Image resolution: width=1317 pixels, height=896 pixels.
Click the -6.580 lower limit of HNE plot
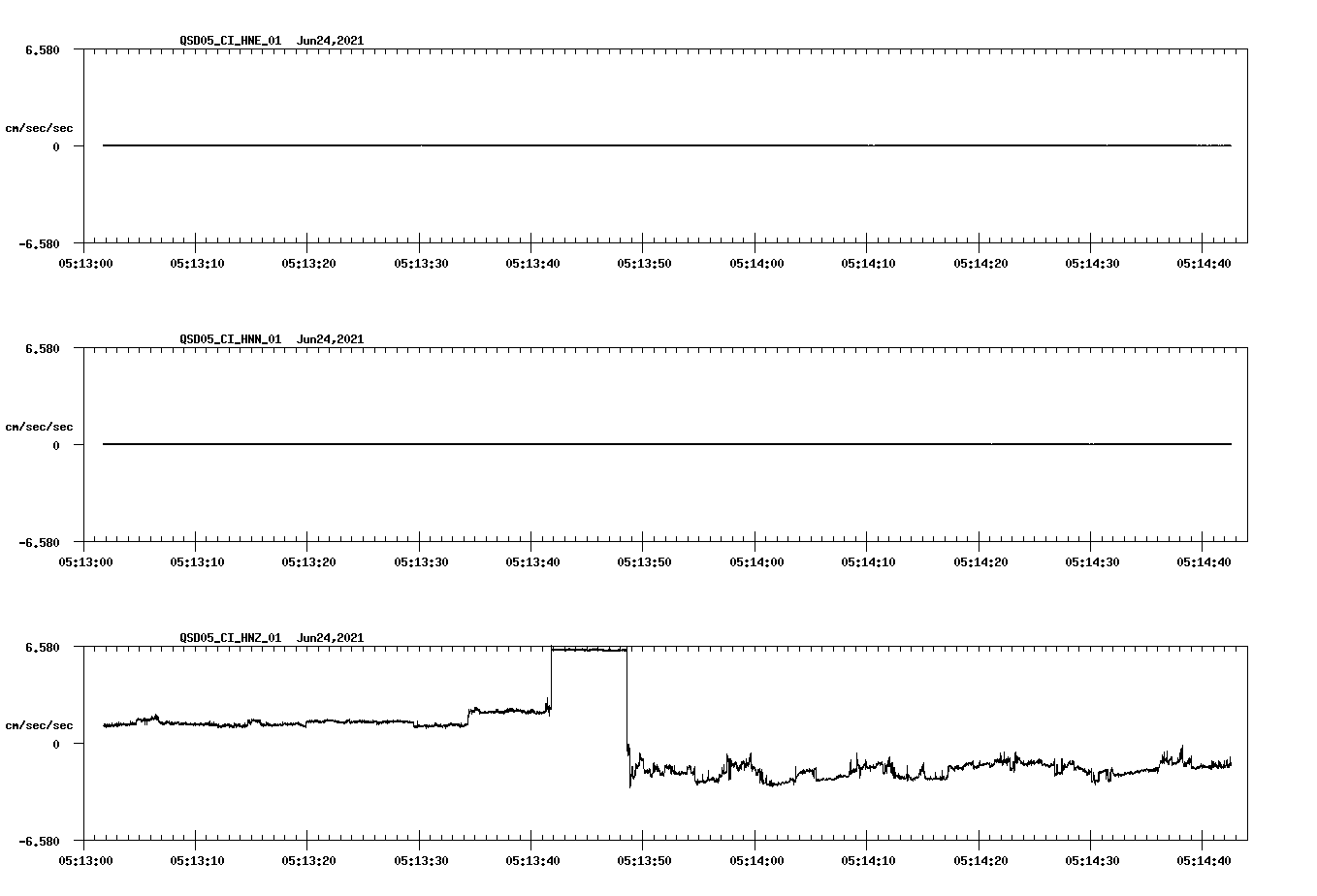tap(39, 243)
